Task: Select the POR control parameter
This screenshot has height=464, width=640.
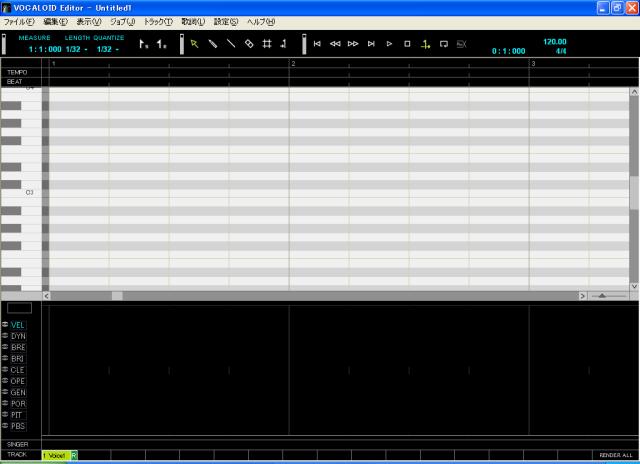Action: click(18, 404)
